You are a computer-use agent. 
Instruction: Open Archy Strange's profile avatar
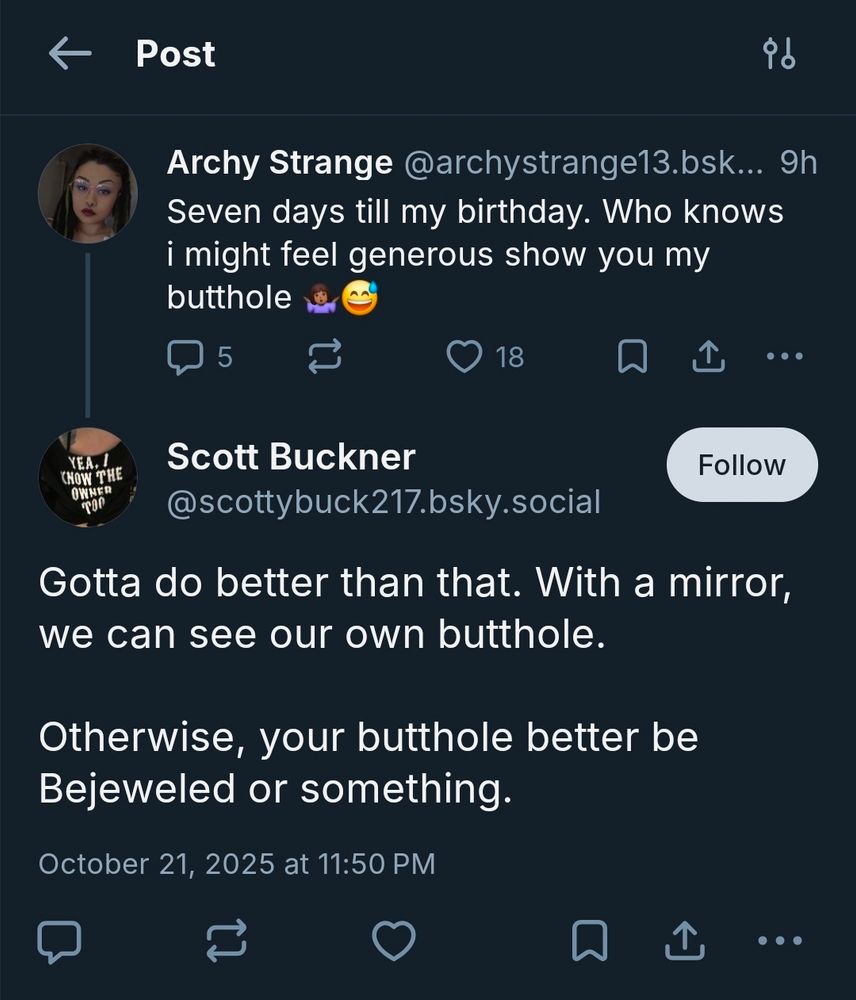tap(88, 193)
